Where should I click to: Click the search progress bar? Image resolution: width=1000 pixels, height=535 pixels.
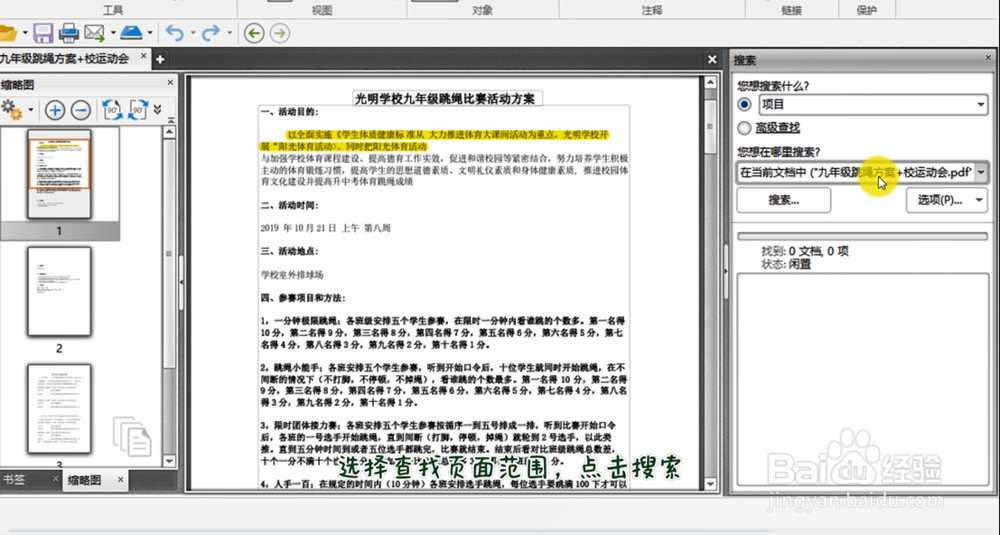pos(862,236)
